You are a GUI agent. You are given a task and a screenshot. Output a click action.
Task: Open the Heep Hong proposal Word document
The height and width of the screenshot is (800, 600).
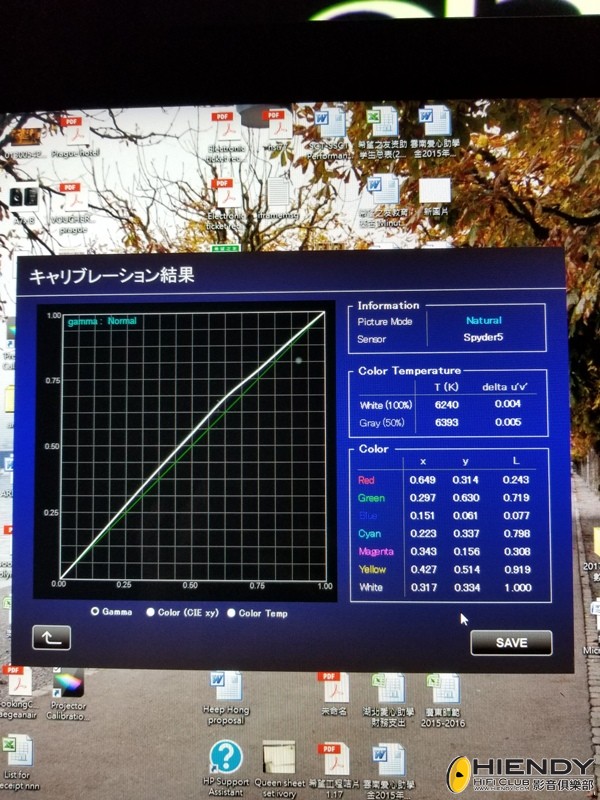pyautogui.click(x=226, y=687)
